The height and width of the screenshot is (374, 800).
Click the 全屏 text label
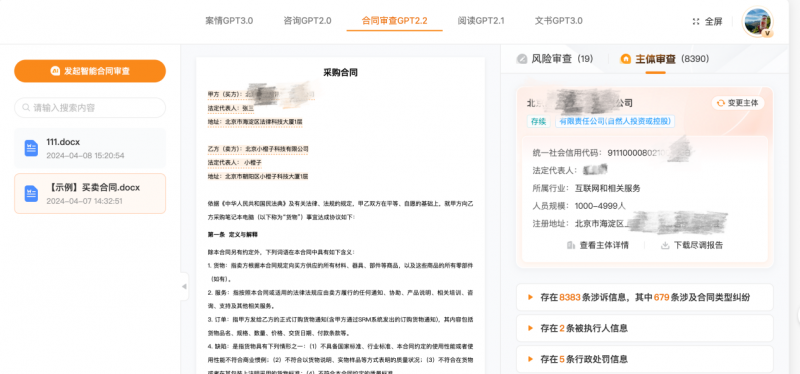[x=713, y=21]
